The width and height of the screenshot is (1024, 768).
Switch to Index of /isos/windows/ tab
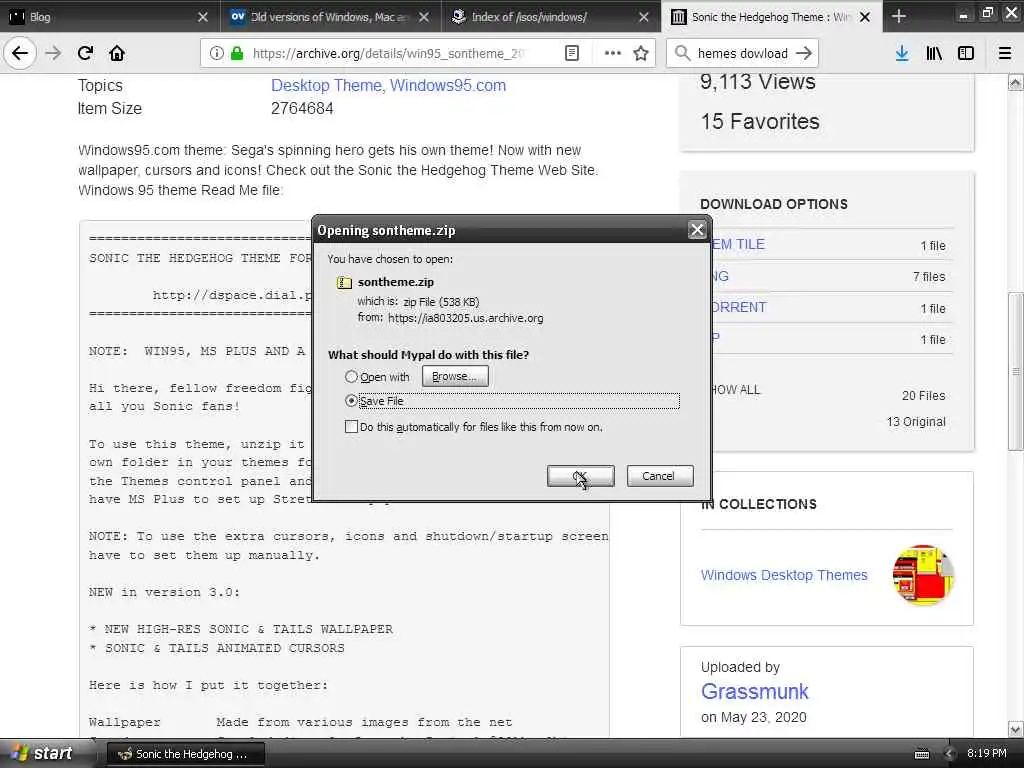click(550, 16)
